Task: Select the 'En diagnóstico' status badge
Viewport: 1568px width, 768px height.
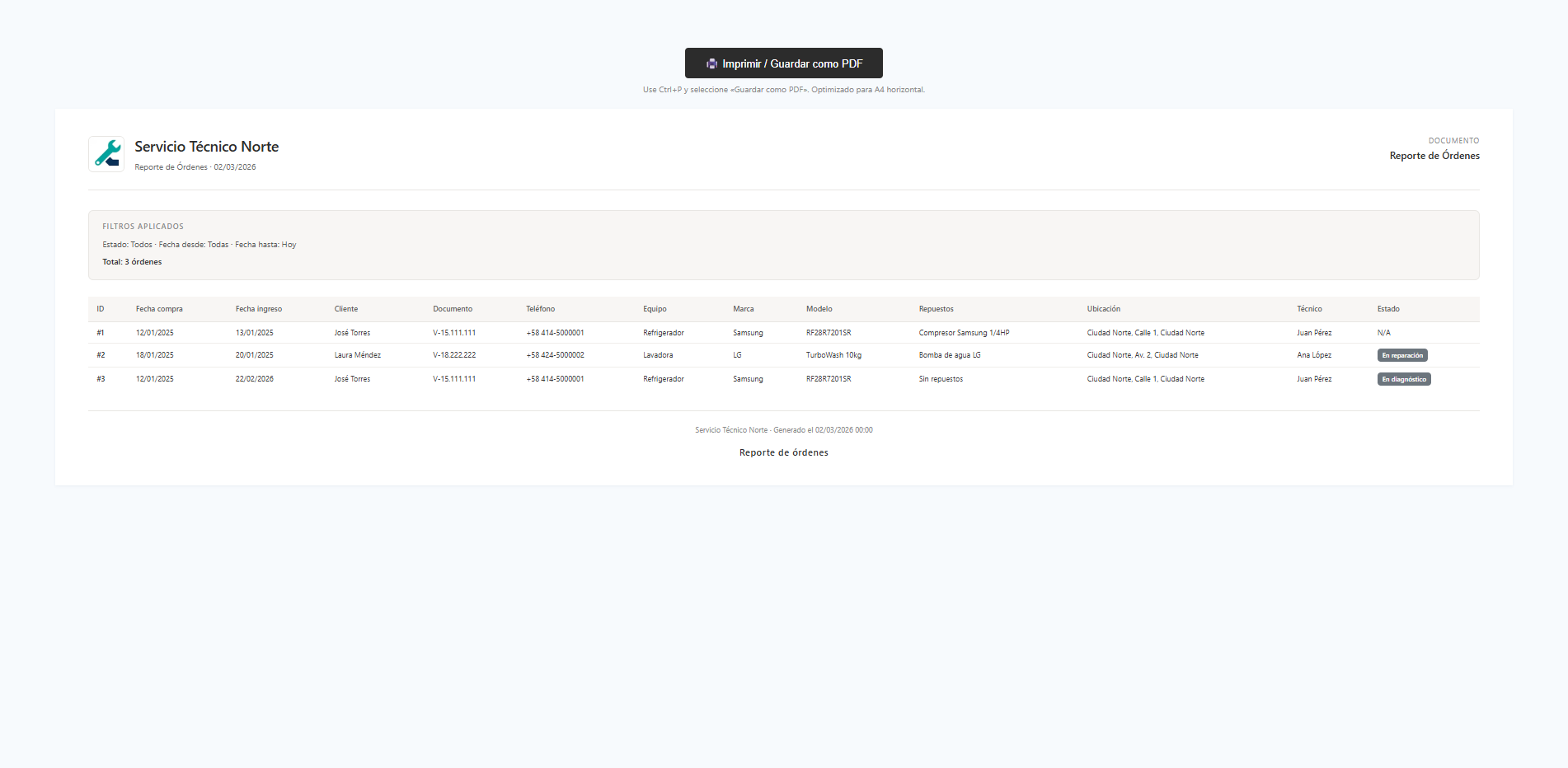Action: [1403, 379]
